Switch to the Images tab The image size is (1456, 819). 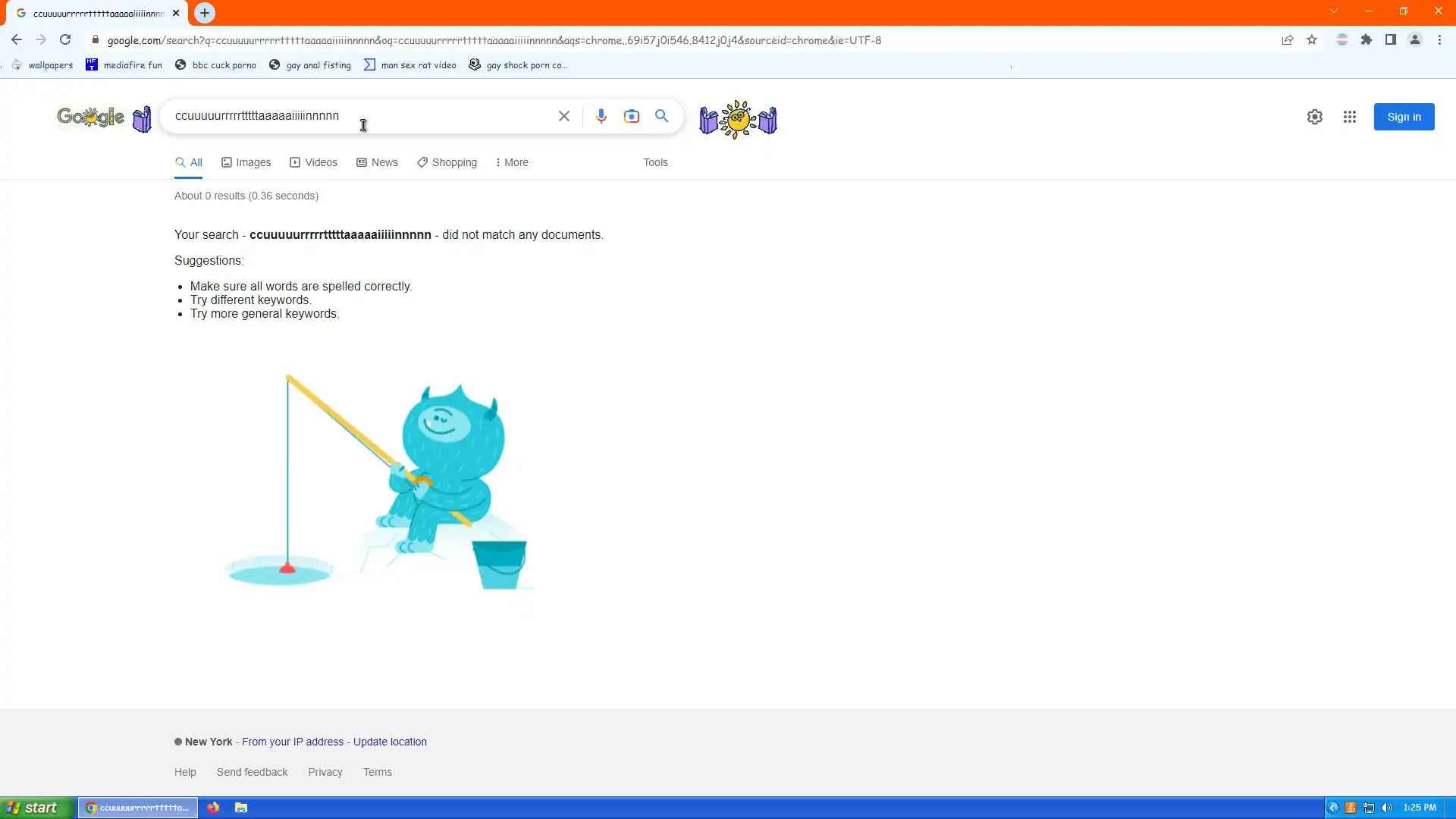click(x=246, y=162)
